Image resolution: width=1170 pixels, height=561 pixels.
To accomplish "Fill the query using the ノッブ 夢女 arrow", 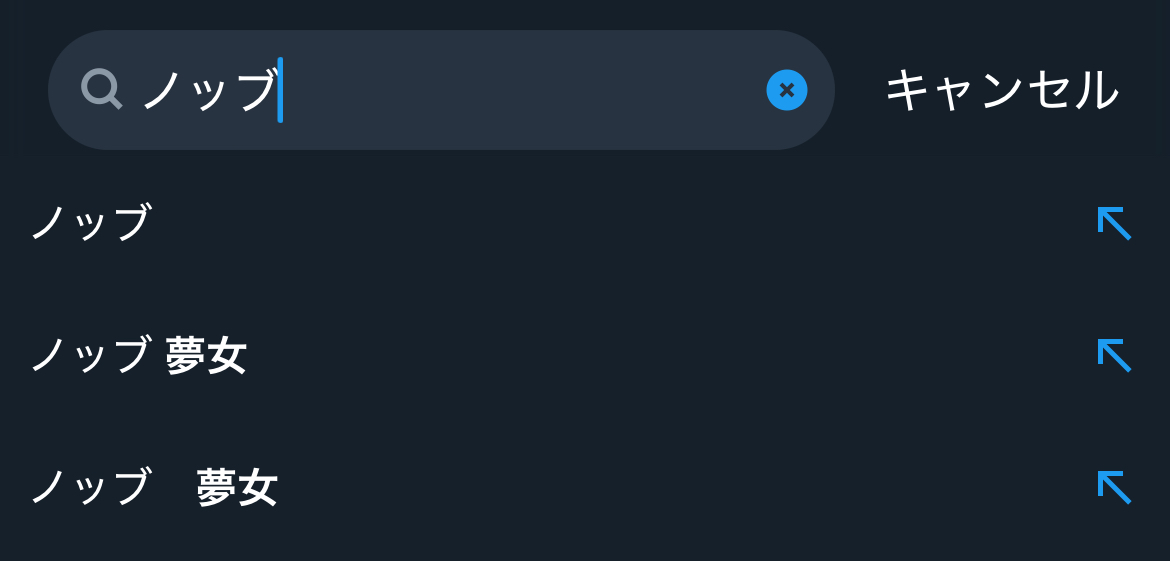I will pyautogui.click(x=1113, y=355).
